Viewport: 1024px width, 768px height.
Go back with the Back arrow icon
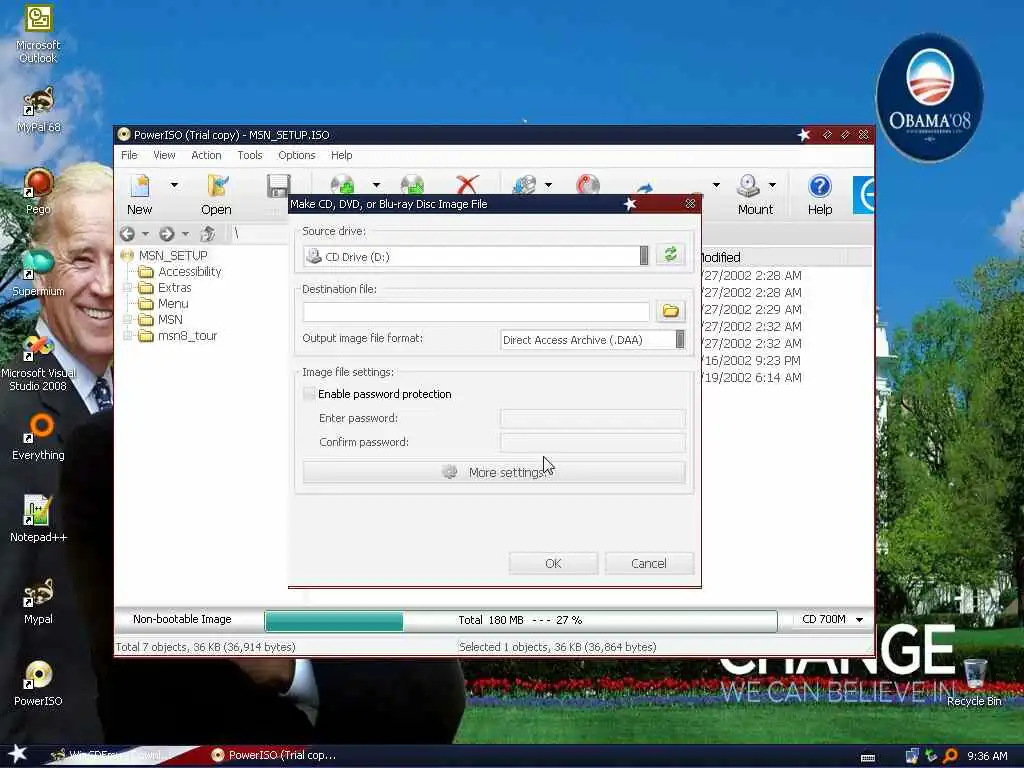127,233
